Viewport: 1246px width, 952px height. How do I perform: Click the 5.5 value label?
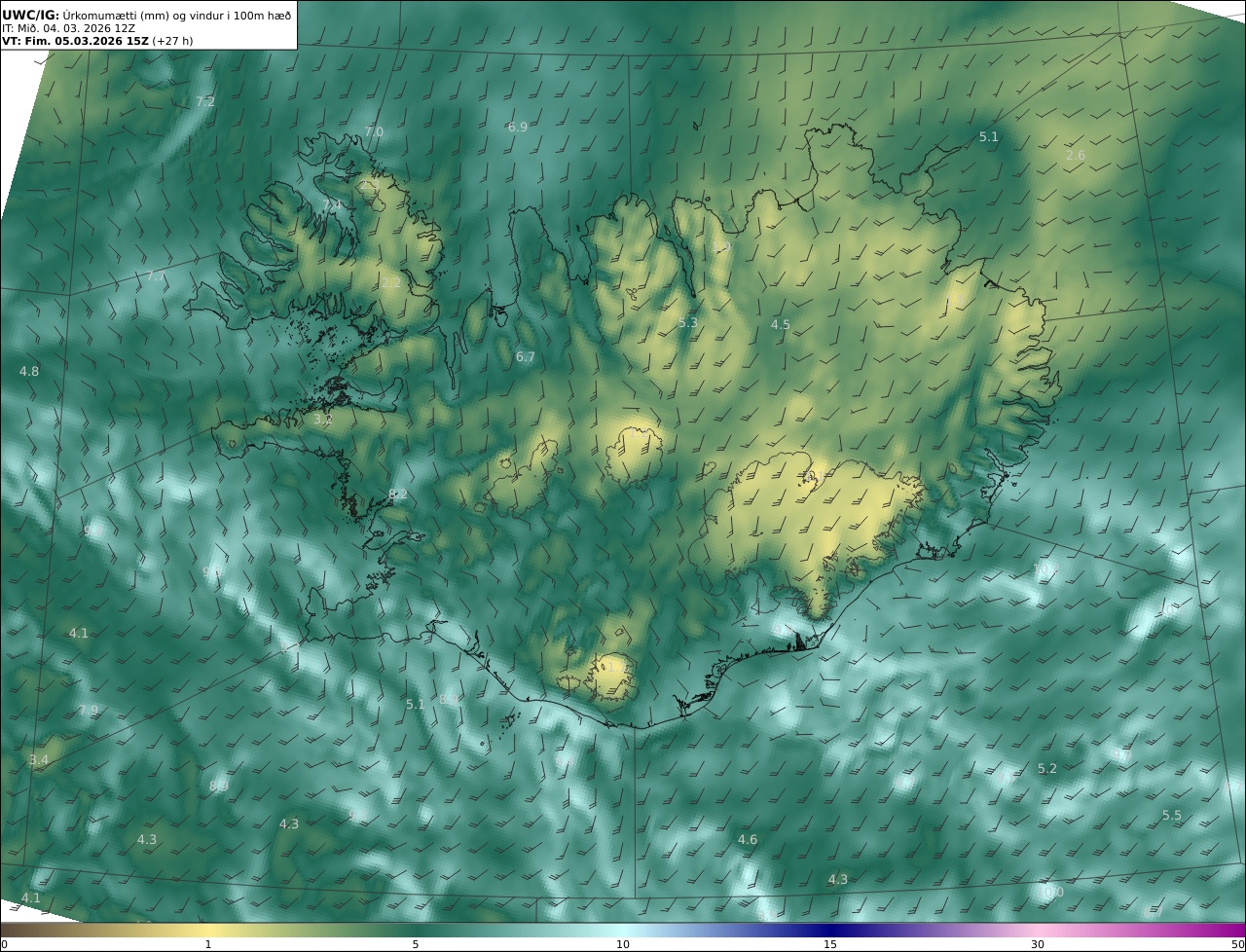tap(1172, 815)
